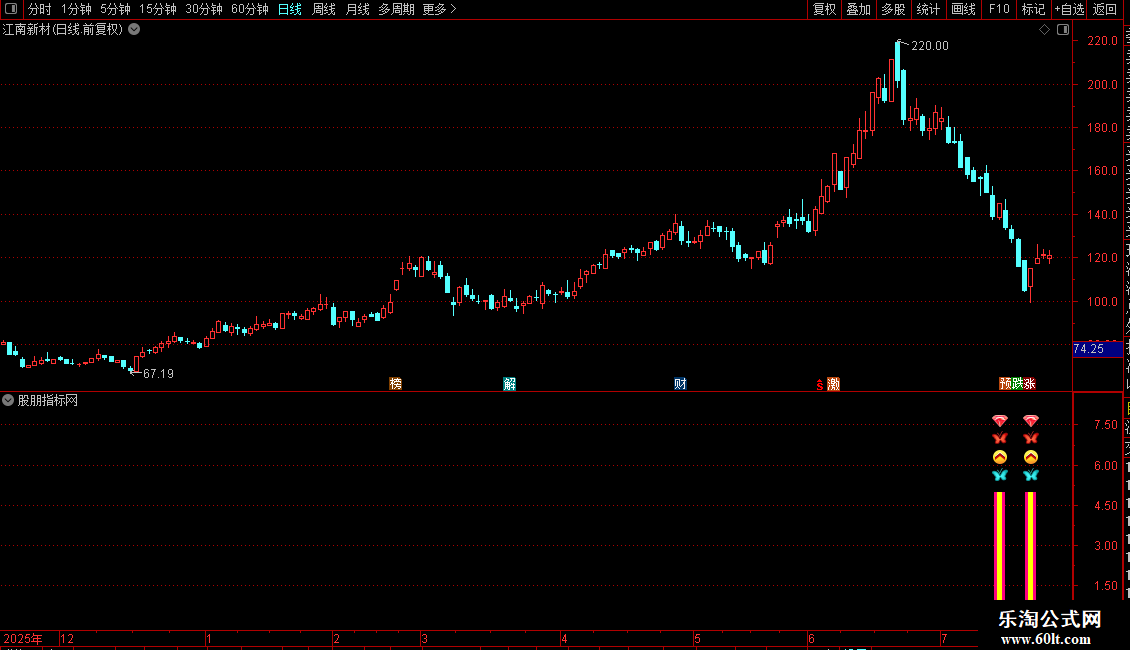Viewport: 1130px width, 650px height.
Task: Click the 榜 info marker
Action: (396, 383)
